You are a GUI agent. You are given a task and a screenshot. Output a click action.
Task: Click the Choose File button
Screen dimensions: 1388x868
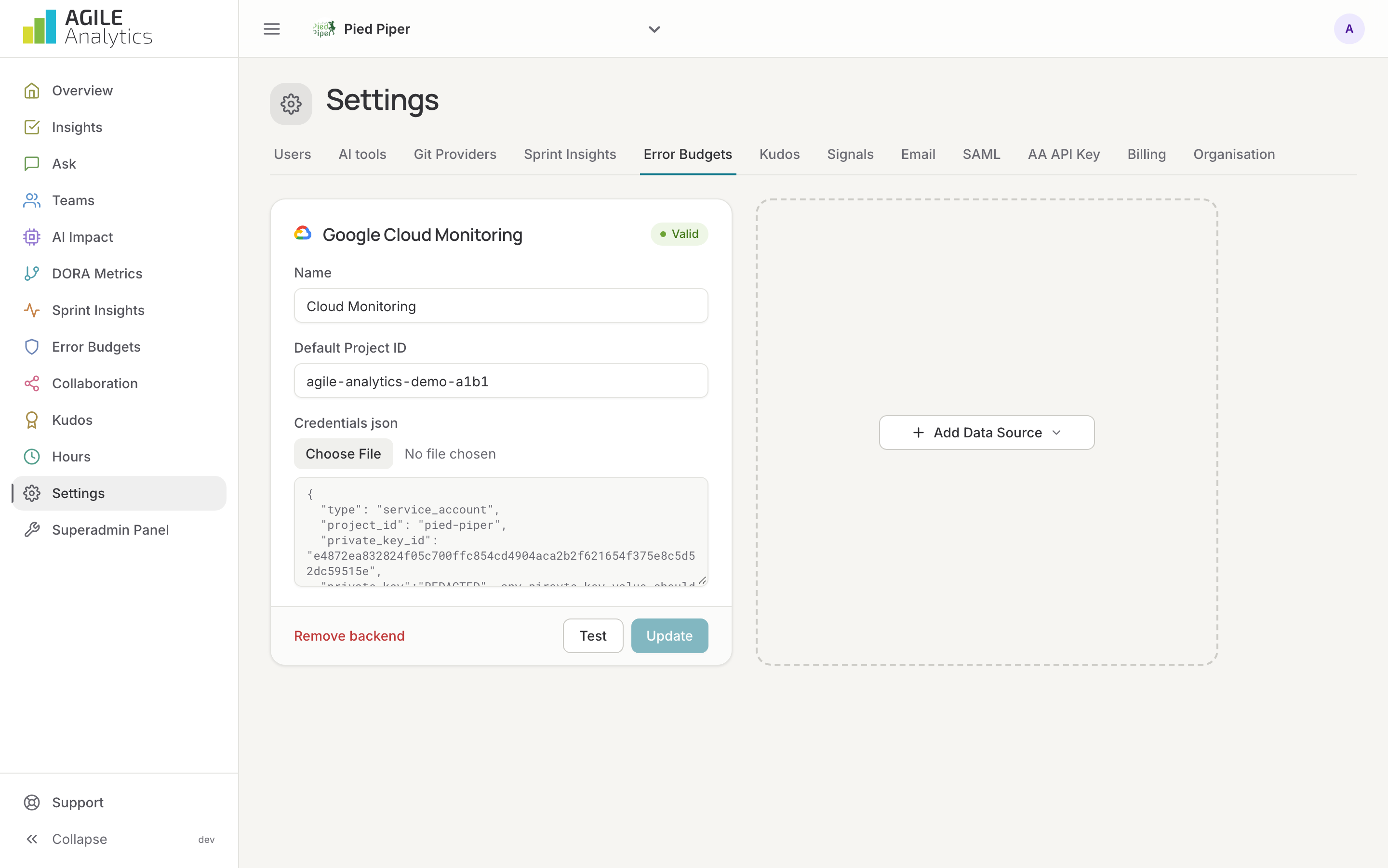pos(344,454)
